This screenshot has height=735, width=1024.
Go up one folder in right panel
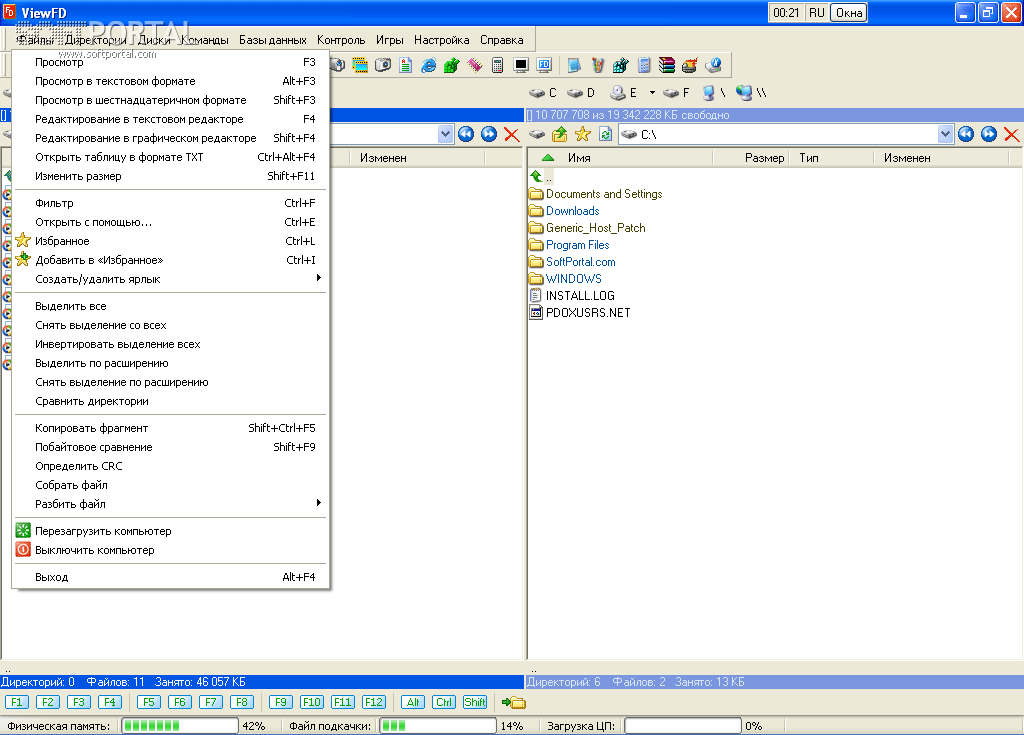tap(560, 135)
